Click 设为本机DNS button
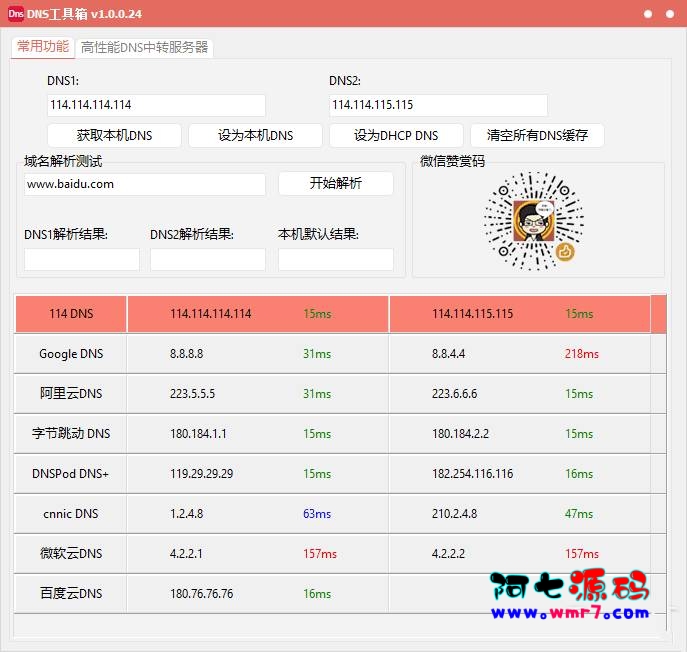 click(x=255, y=135)
